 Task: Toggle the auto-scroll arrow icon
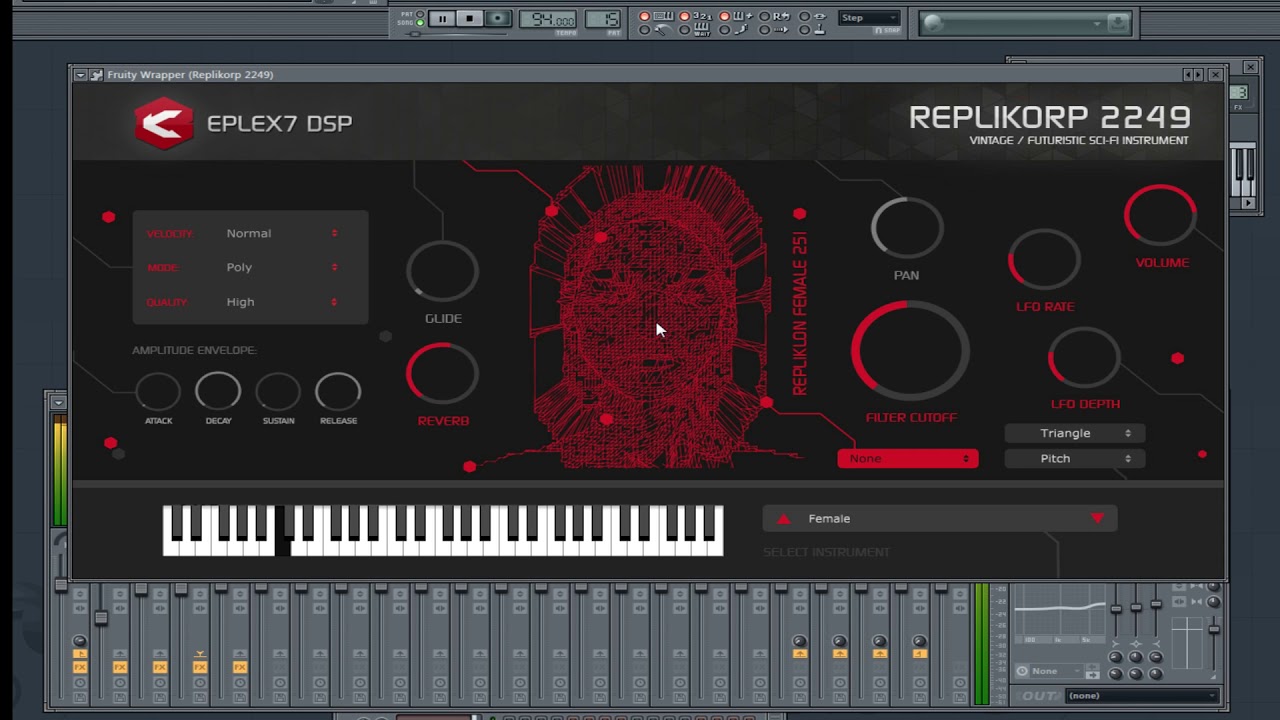tap(780, 30)
